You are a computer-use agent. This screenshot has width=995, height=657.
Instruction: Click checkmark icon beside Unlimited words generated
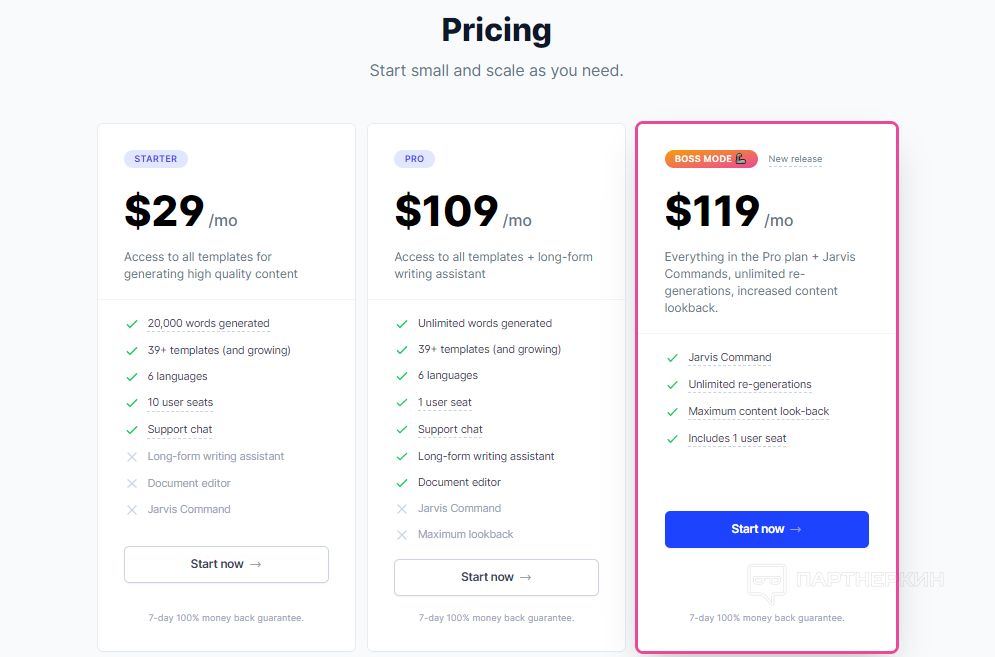click(x=402, y=324)
